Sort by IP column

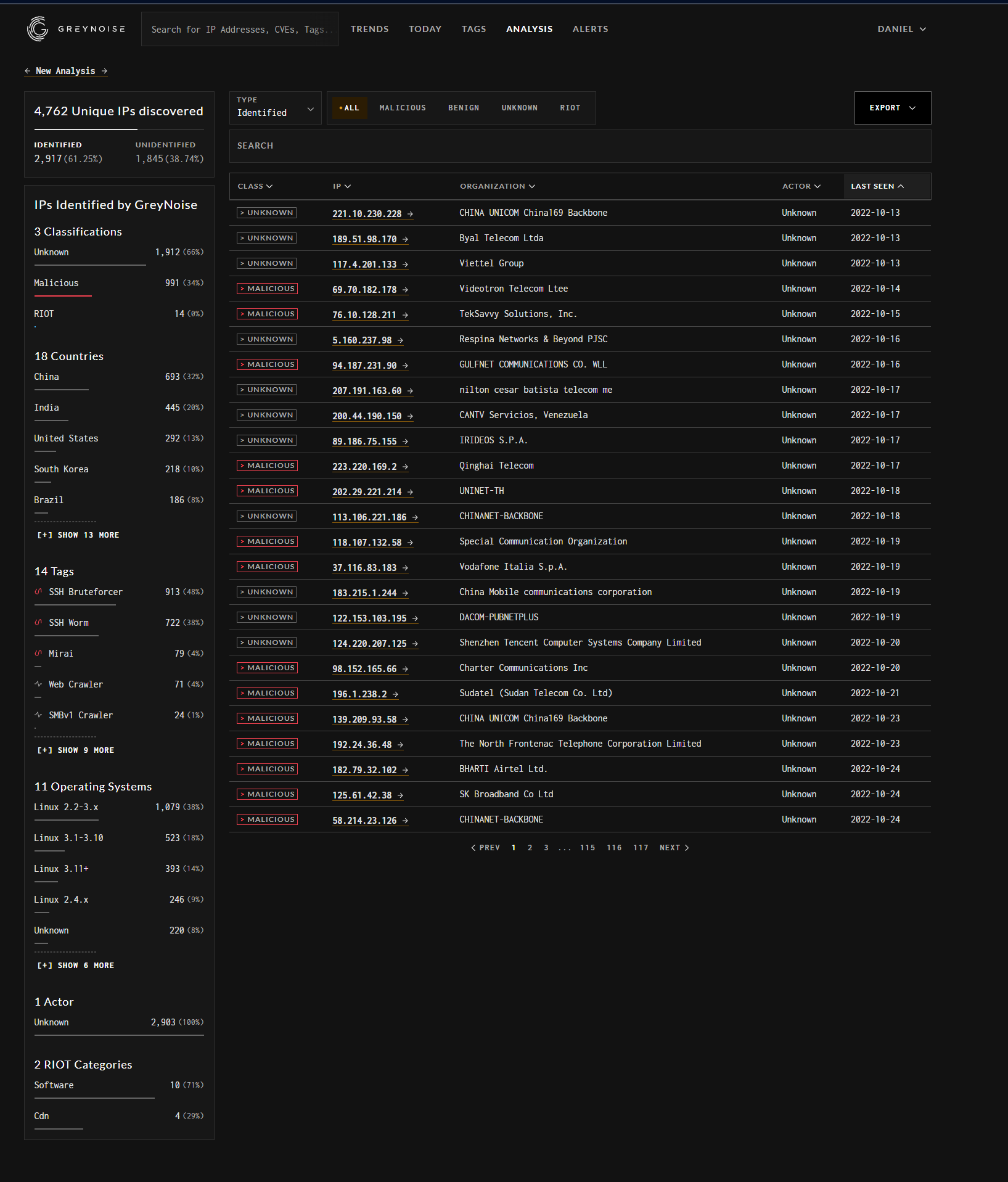point(342,186)
